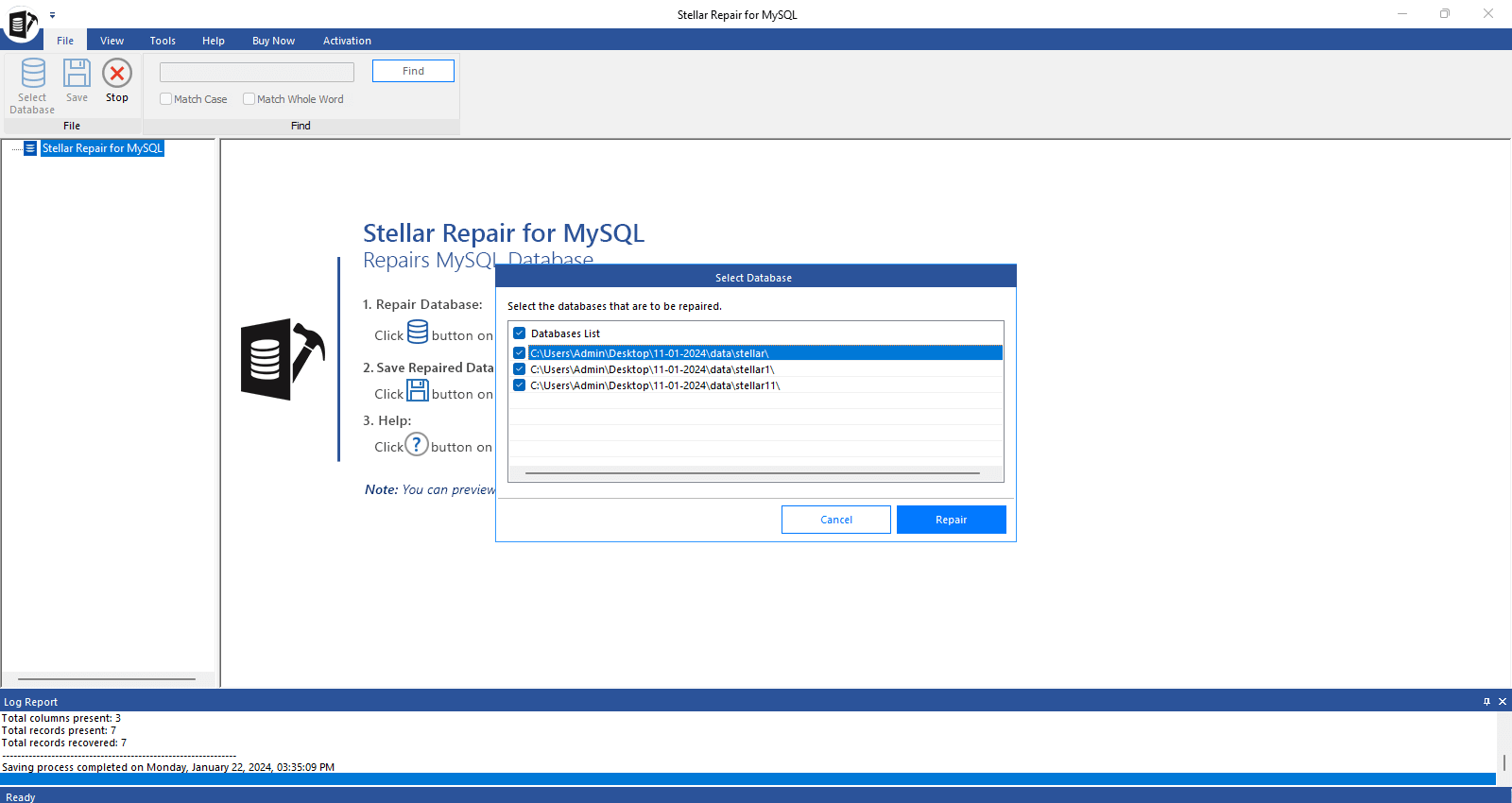
Task: Click the Ready status bar text
Action: click(x=21, y=797)
